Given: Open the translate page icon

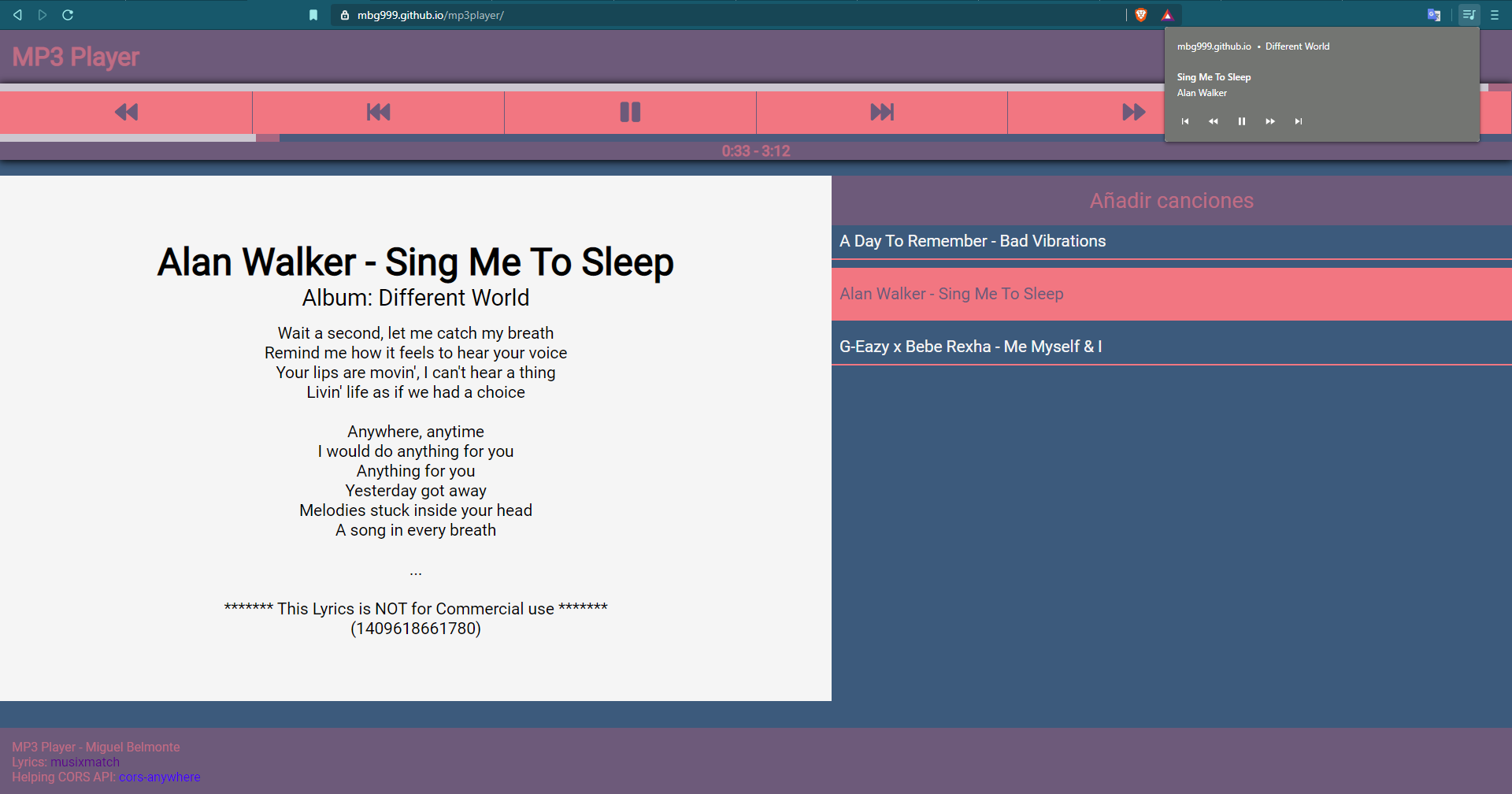Looking at the screenshot, I should point(1434,15).
